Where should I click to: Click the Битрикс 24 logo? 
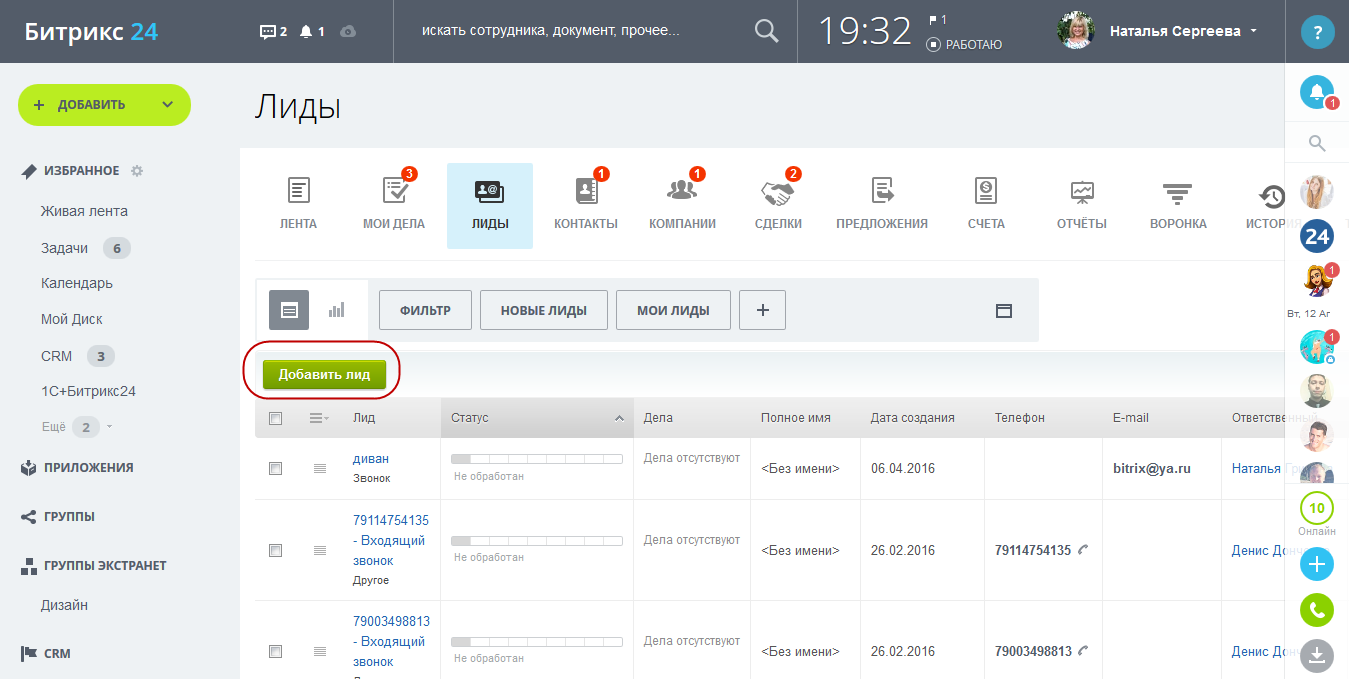click(91, 31)
